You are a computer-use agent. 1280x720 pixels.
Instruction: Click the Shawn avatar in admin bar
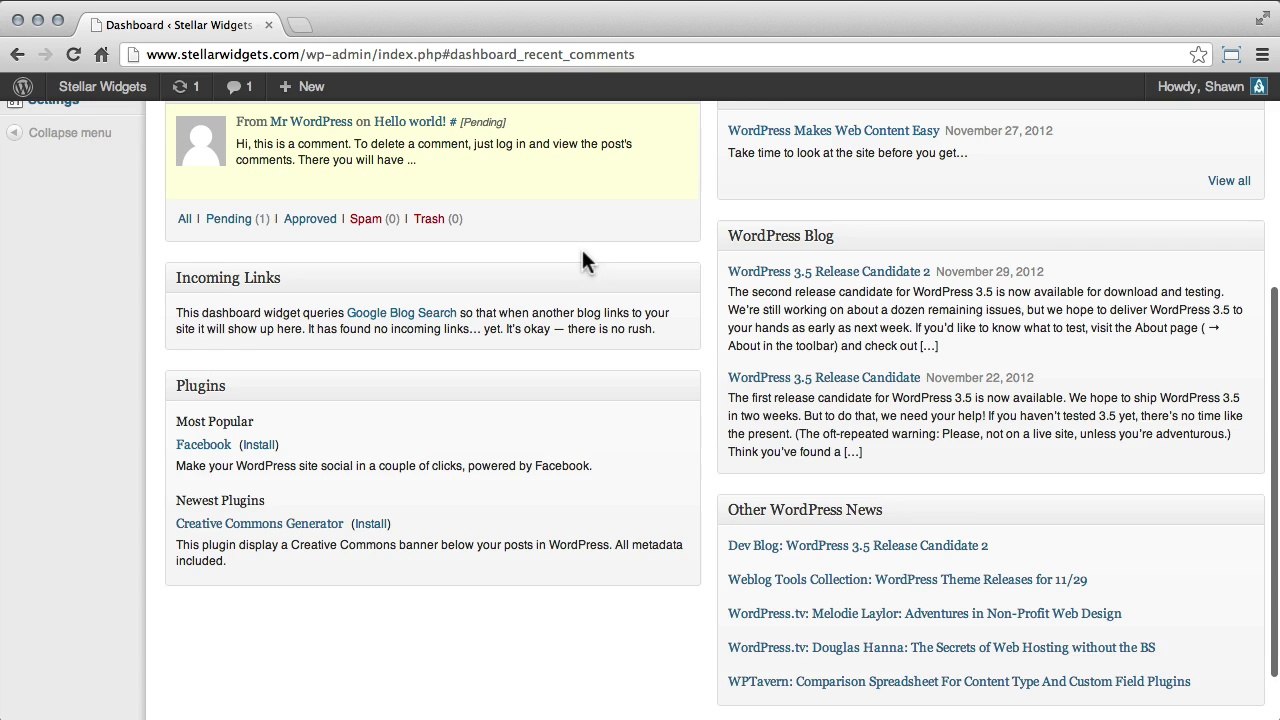pyautogui.click(x=1259, y=87)
